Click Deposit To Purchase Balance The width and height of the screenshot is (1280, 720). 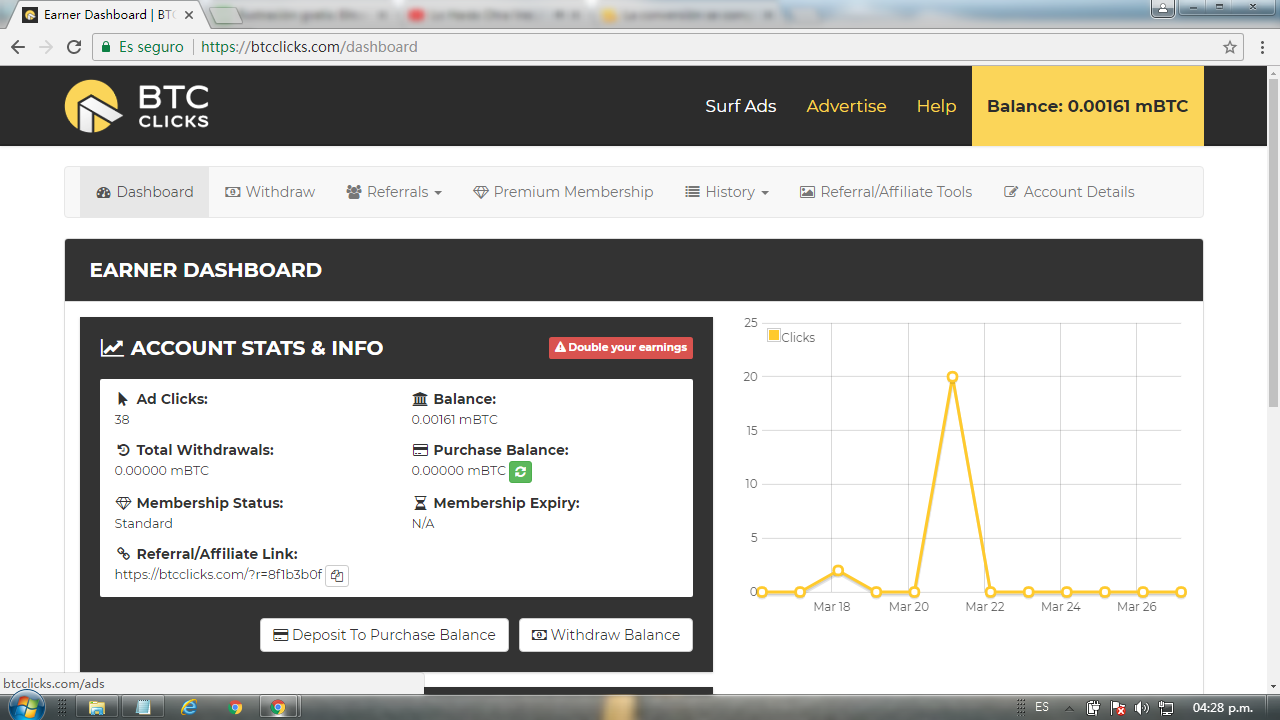coord(384,635)
